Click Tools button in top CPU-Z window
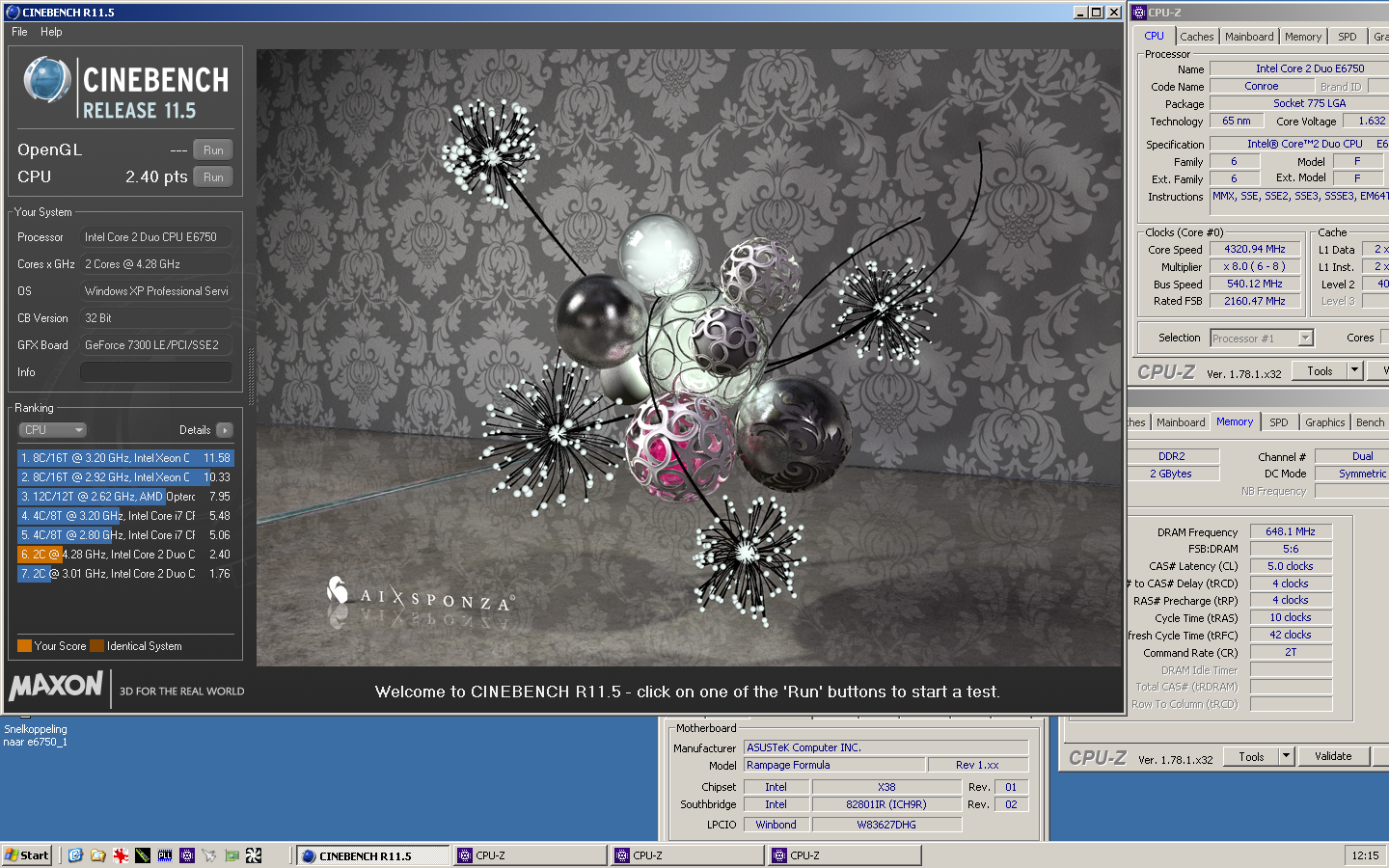This screenshot has height=868, width=1389. (1320, 371)
